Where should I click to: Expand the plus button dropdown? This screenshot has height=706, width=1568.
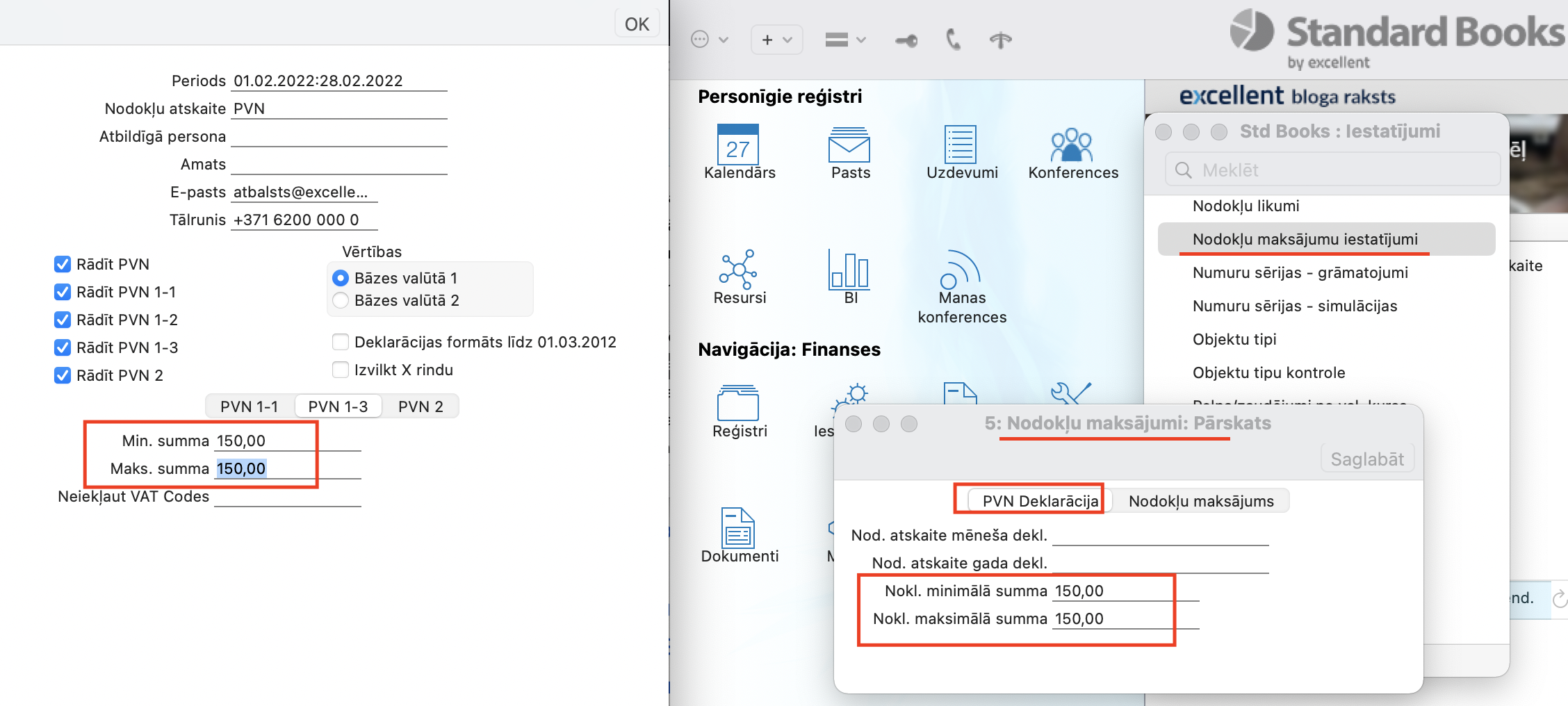(x=776, y=40)
